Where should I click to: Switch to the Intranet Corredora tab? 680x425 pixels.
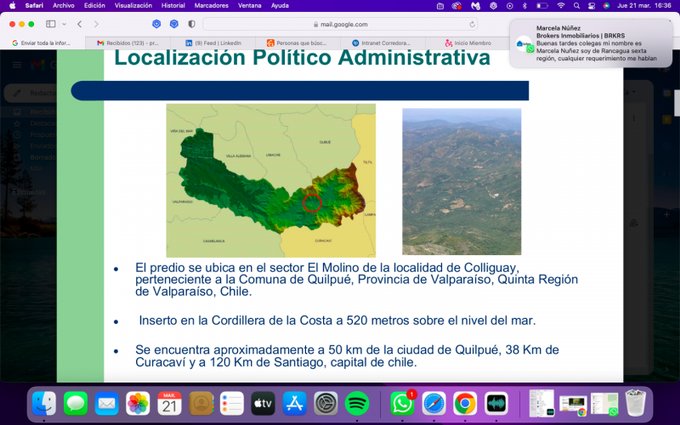[382, 43]
